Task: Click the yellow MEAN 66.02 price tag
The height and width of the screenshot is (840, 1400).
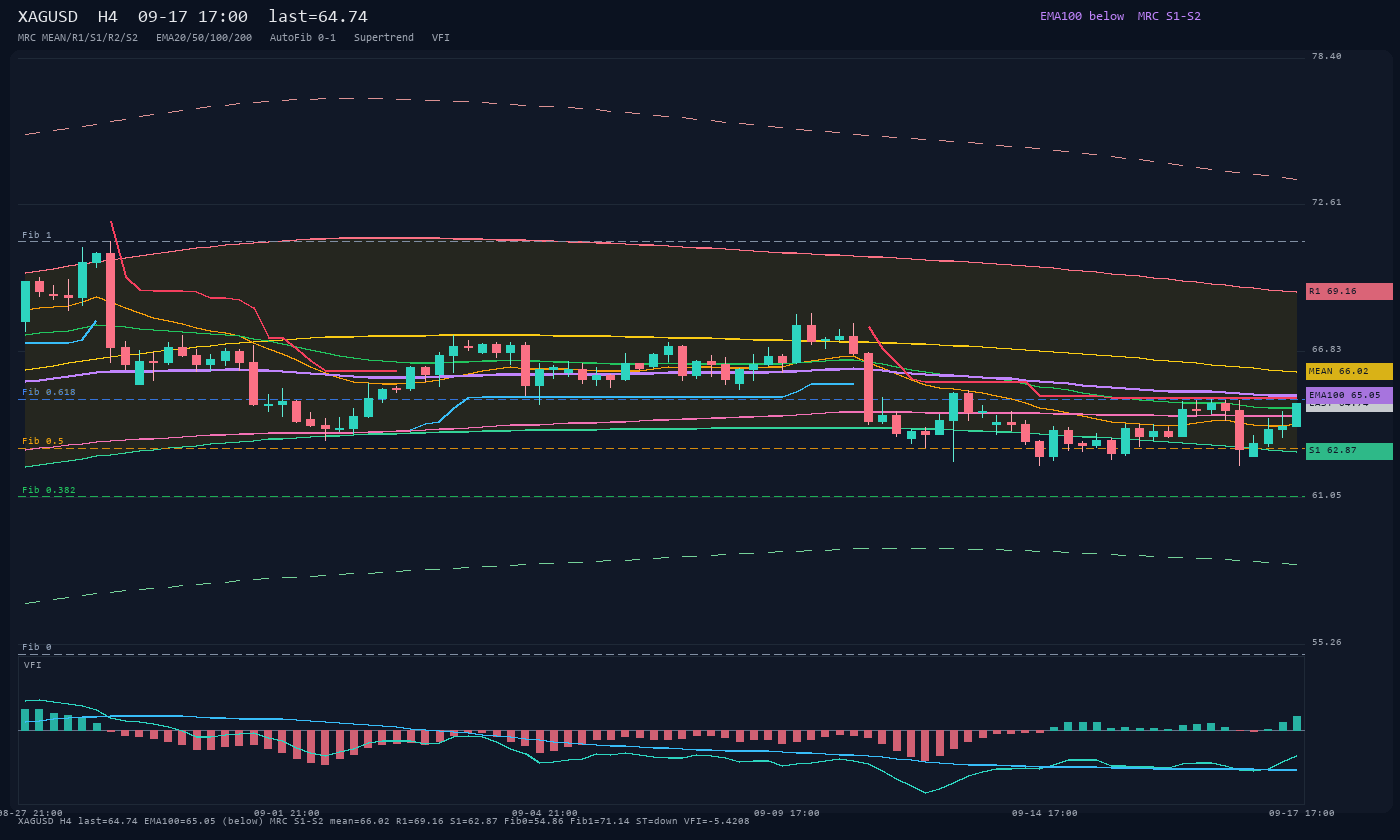Action: point(1349,371)
